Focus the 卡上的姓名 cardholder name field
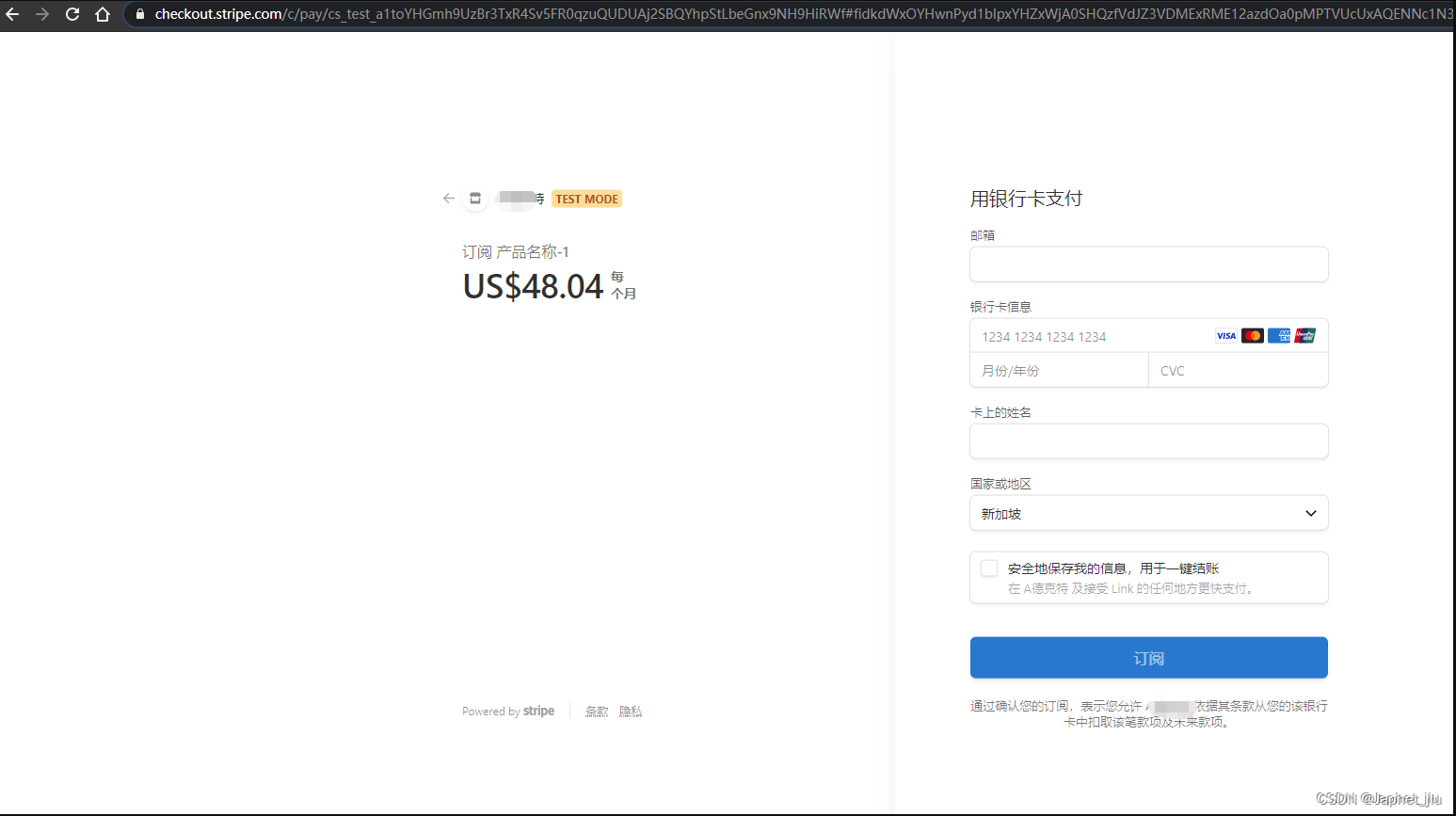 point(1149,441)
